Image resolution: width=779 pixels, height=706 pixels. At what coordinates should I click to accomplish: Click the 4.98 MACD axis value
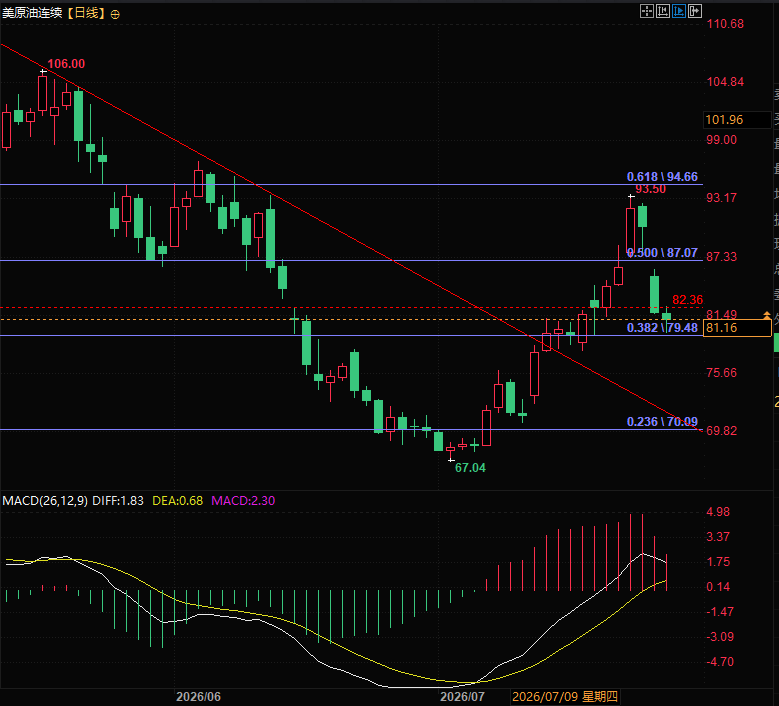[718, 512]
